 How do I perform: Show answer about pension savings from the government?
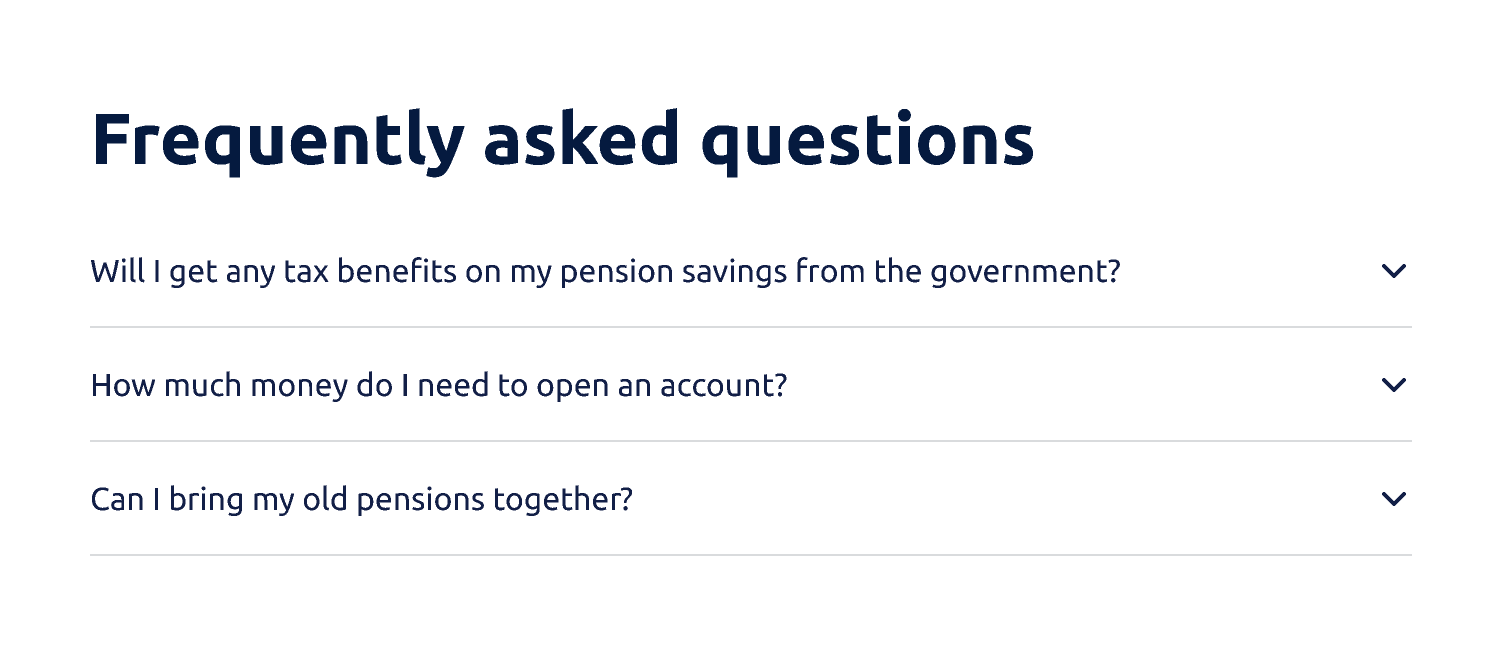tap(751, 270)
